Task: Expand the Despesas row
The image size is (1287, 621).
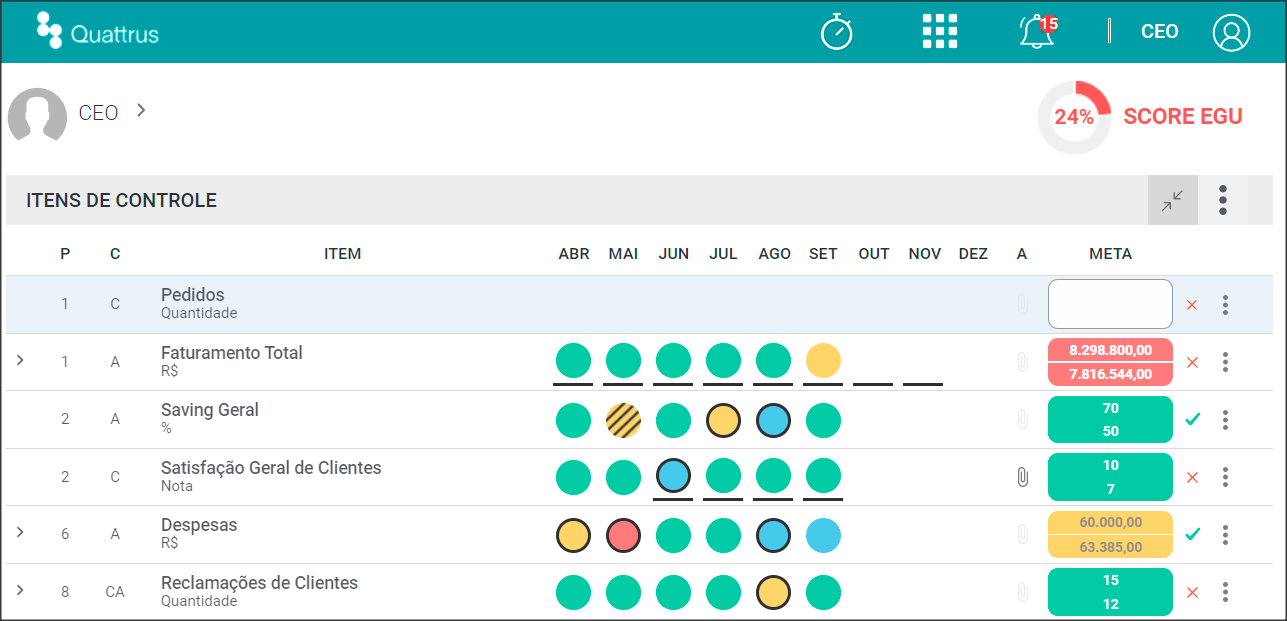Action: tap(20, 532)
